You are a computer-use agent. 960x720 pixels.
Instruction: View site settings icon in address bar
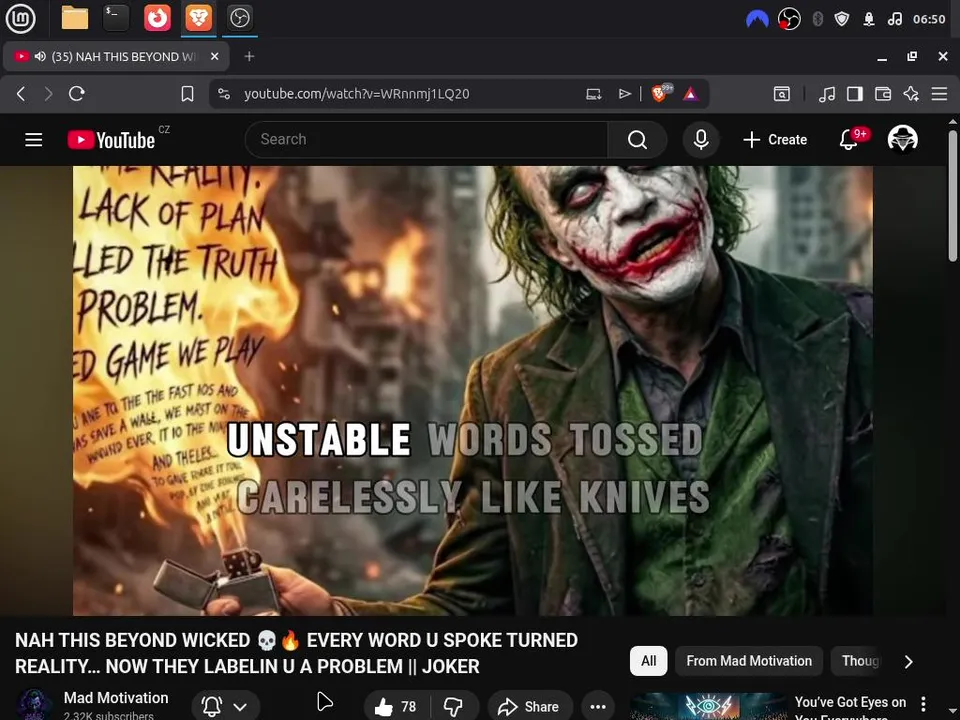pos(224,94)
